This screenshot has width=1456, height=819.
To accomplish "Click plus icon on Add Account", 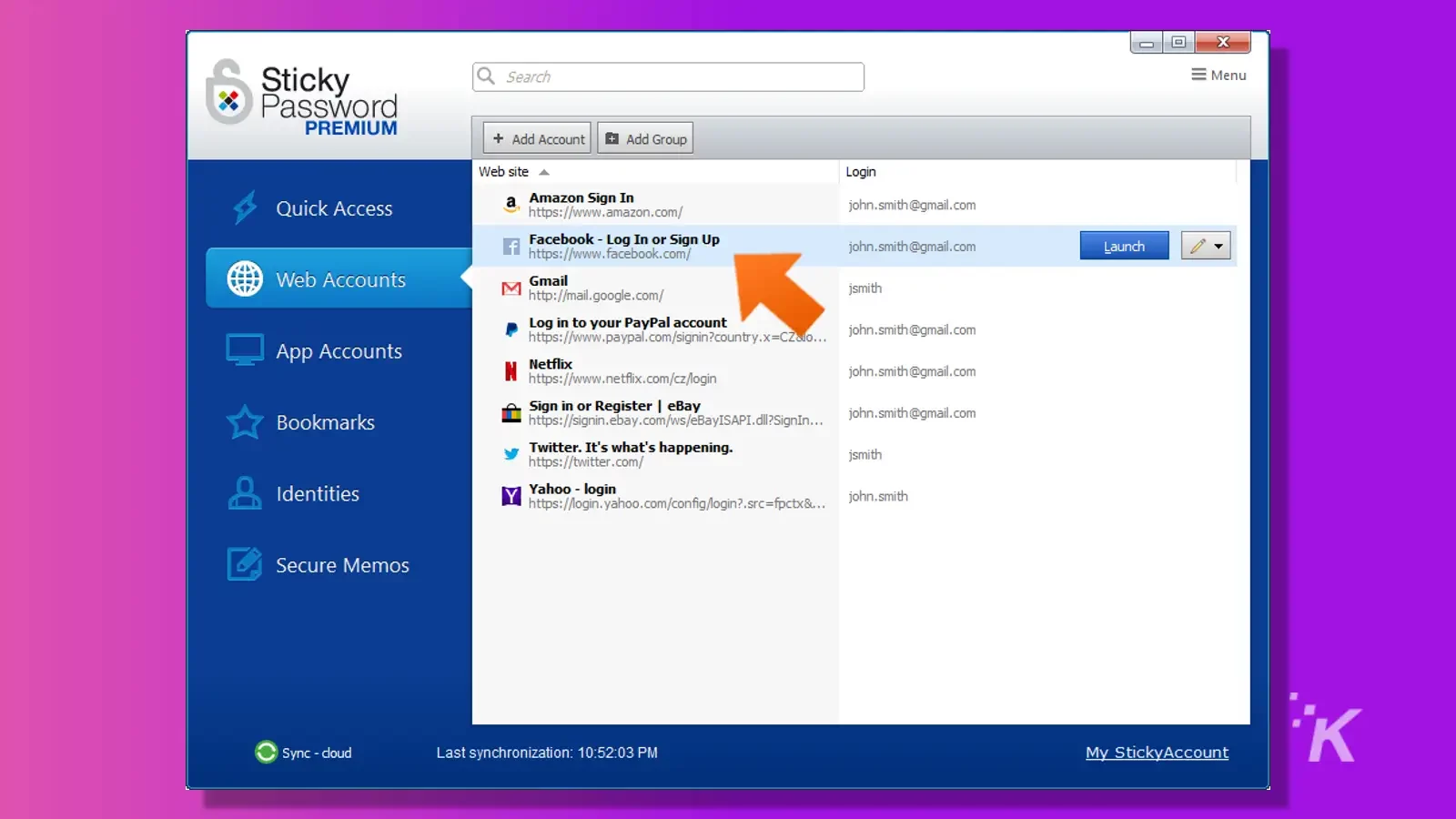I will (x=498, y=138).
